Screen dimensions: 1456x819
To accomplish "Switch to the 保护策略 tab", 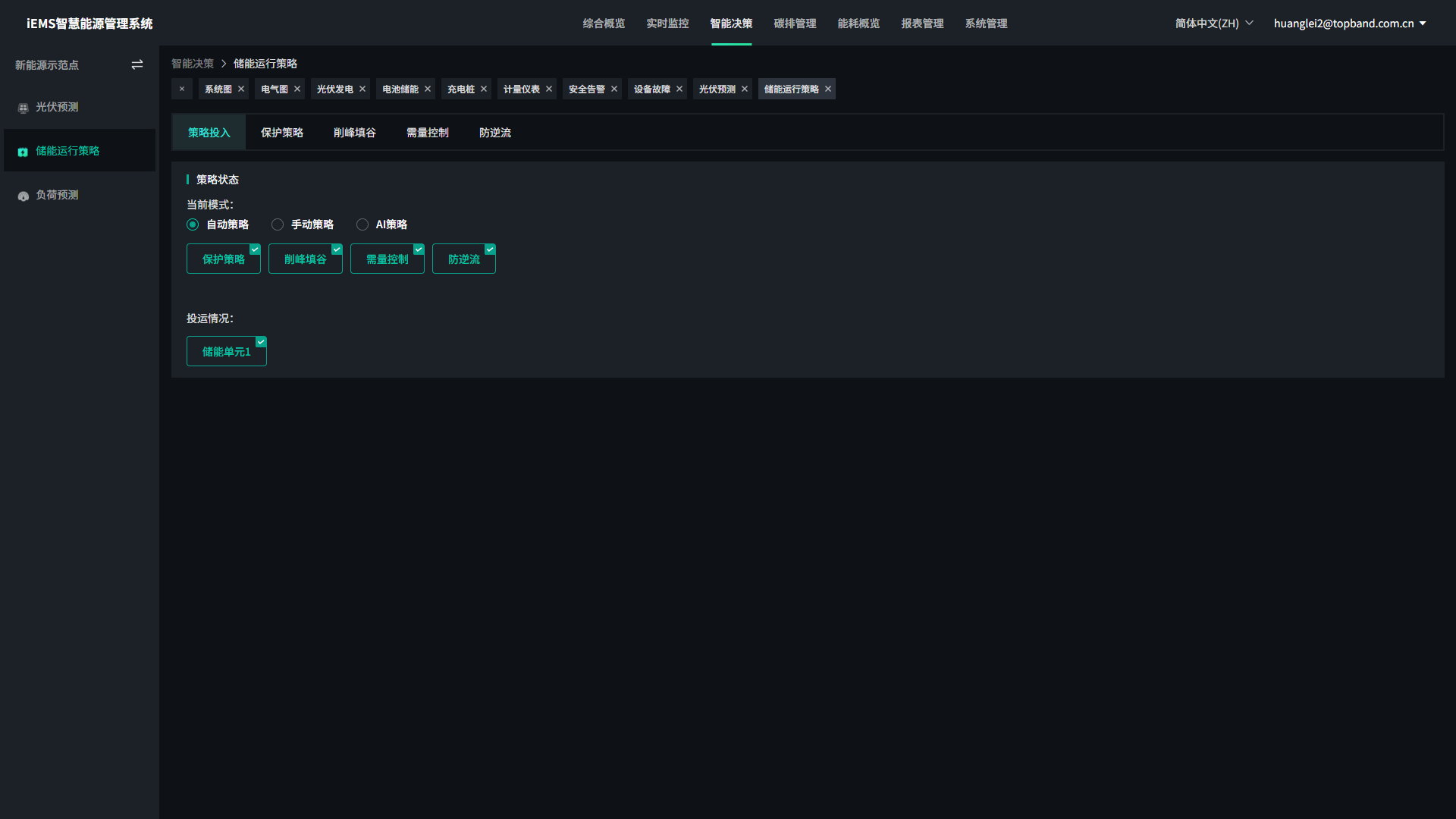I will [x=282, y=133].
